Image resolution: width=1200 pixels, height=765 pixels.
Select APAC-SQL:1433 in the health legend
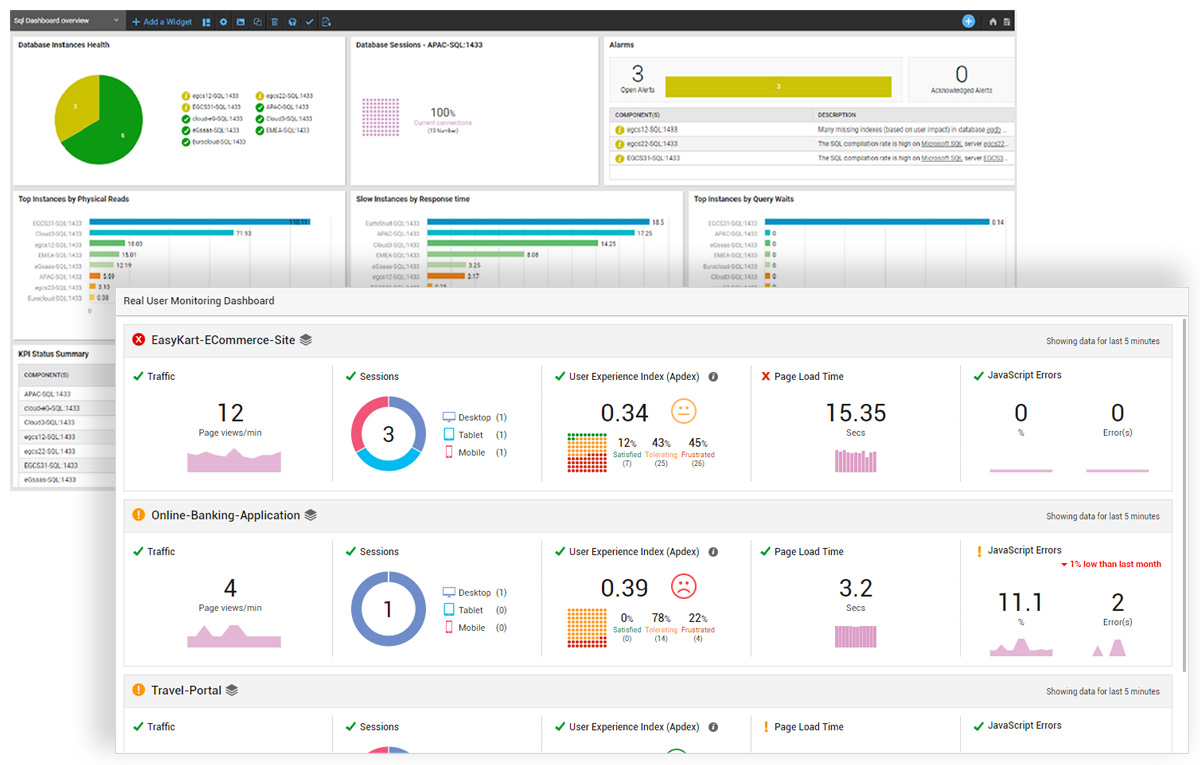pos(282,107)
